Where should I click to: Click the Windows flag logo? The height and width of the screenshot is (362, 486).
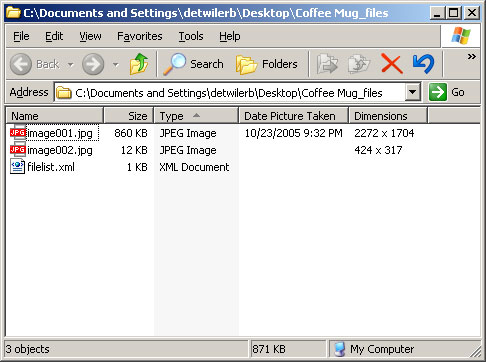click(x=461, y=35)
